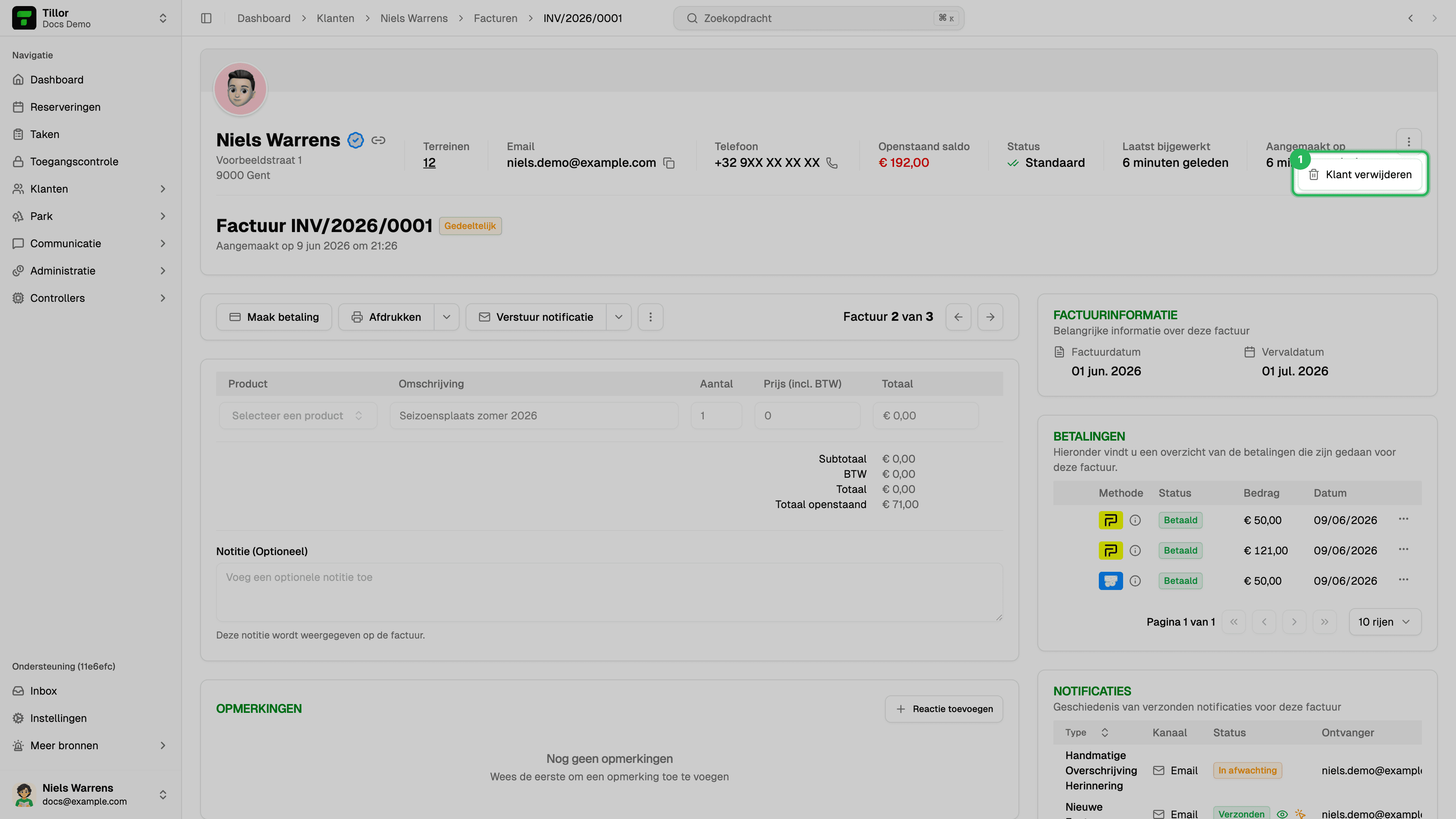
Task: Click the blue payment method icon
Action: 1111,581
